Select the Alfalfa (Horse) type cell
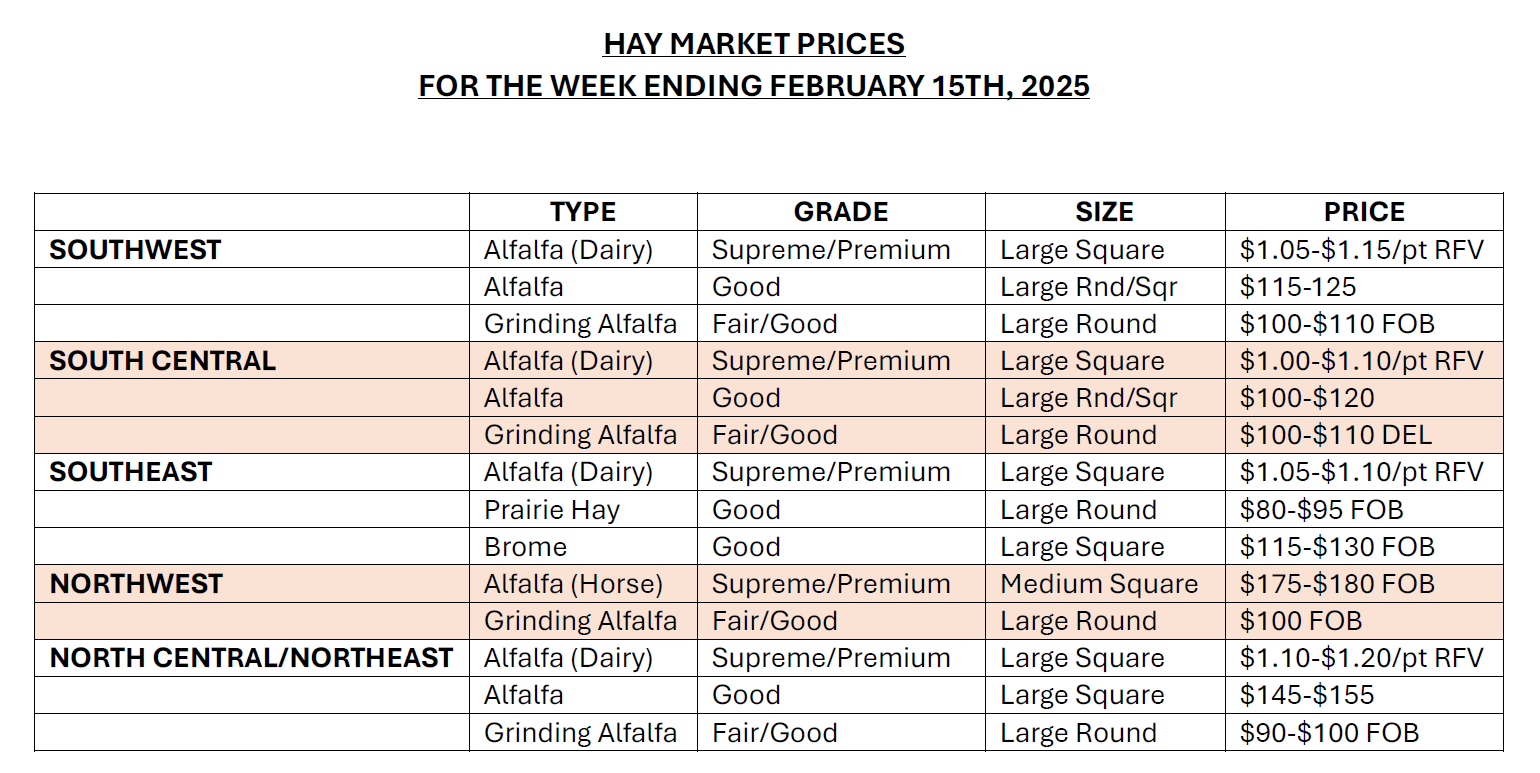The image size is (1540, 773). [574, 584]
